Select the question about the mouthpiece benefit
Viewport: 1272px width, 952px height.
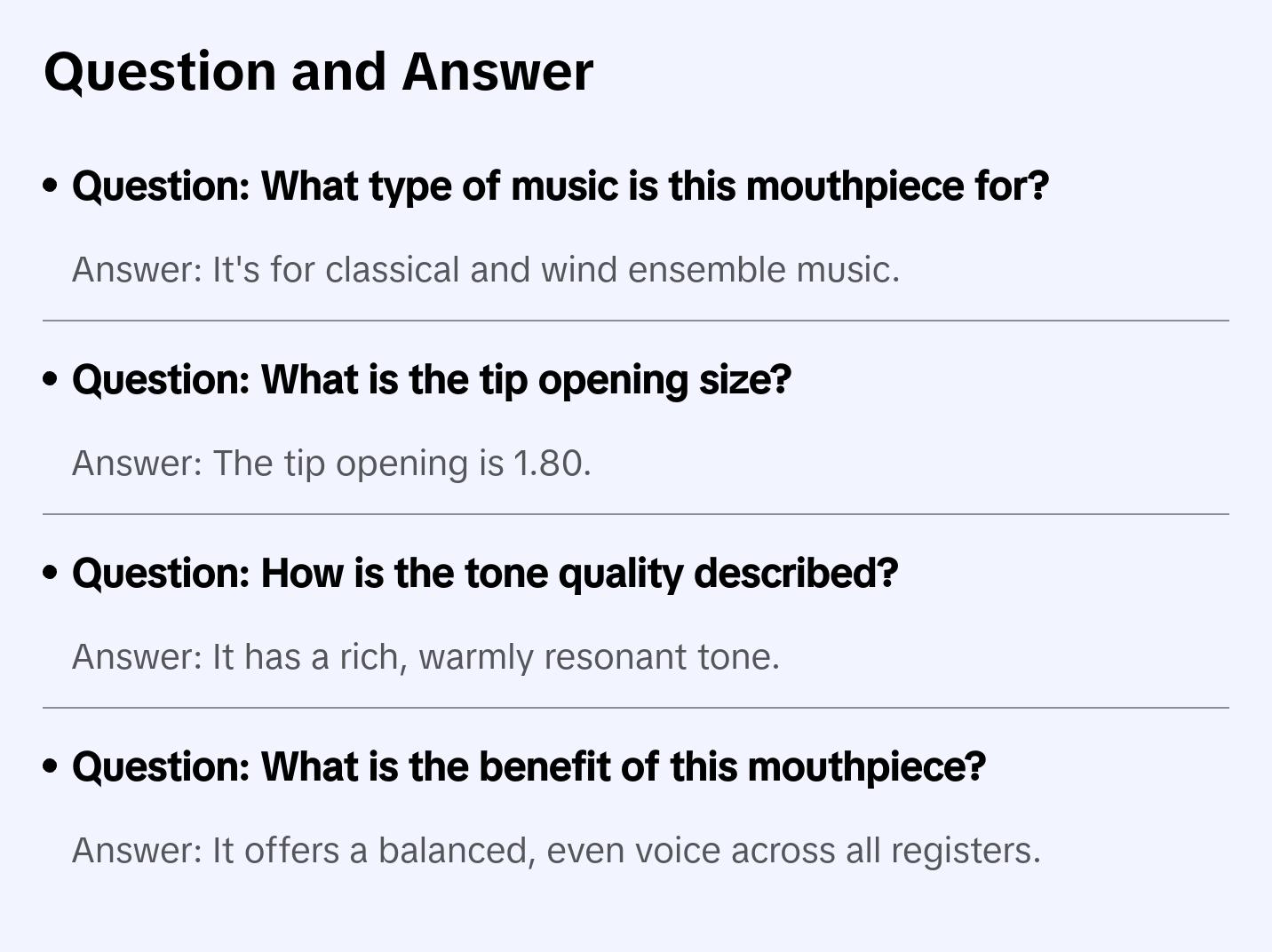click(x=529, y=767)
